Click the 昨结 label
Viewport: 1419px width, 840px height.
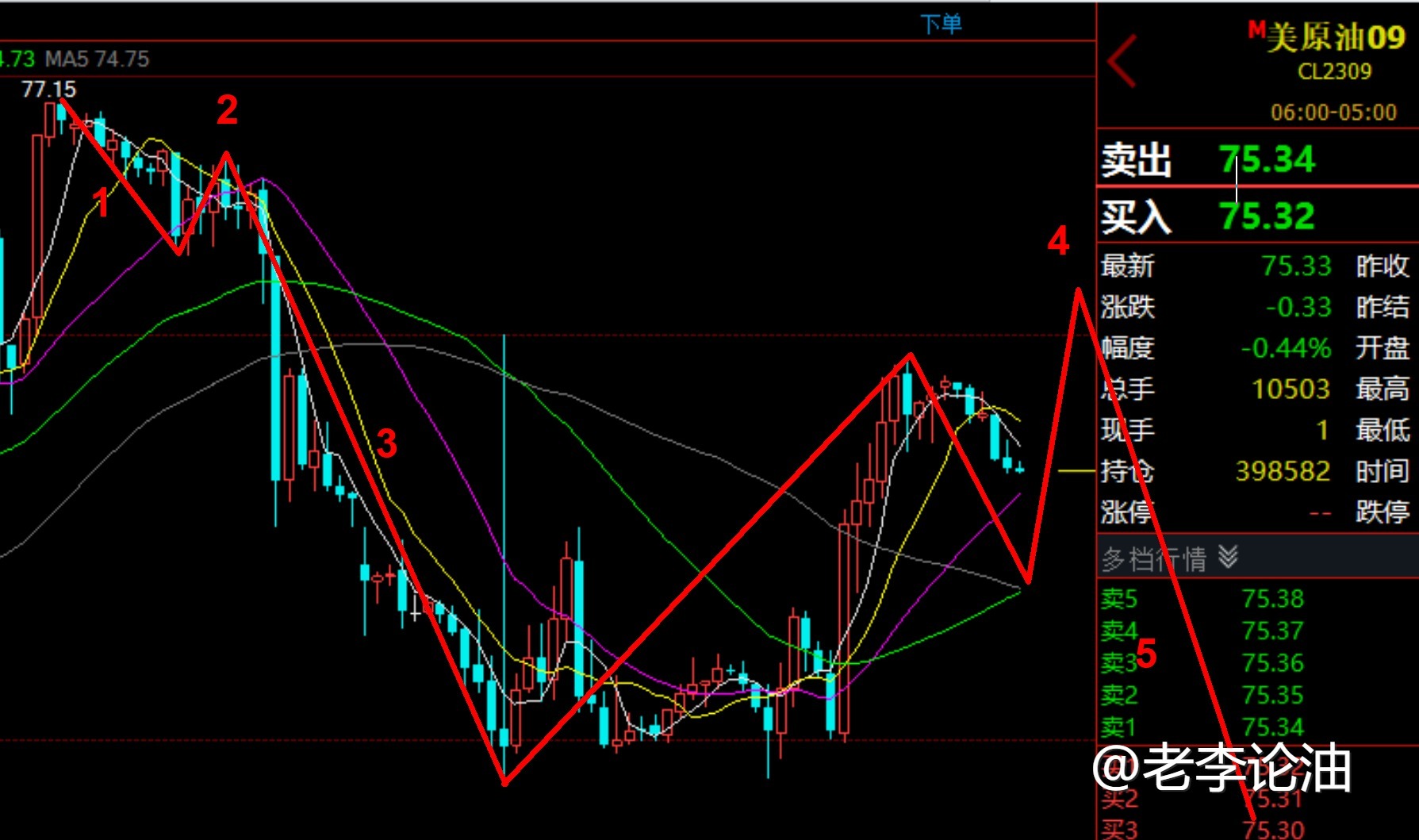(x=1382, y=307)
